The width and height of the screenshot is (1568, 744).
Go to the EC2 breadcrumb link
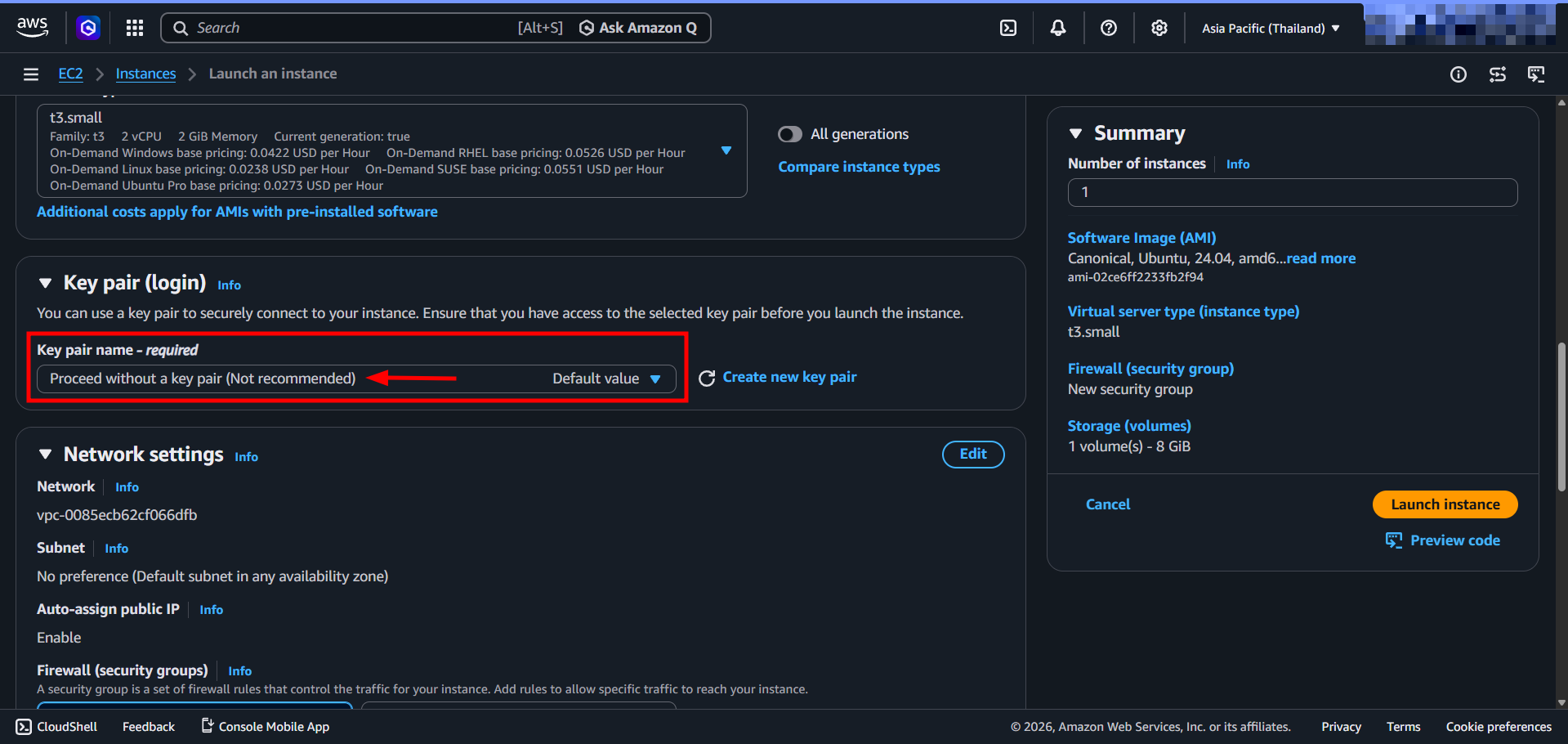tap(70, 74)
